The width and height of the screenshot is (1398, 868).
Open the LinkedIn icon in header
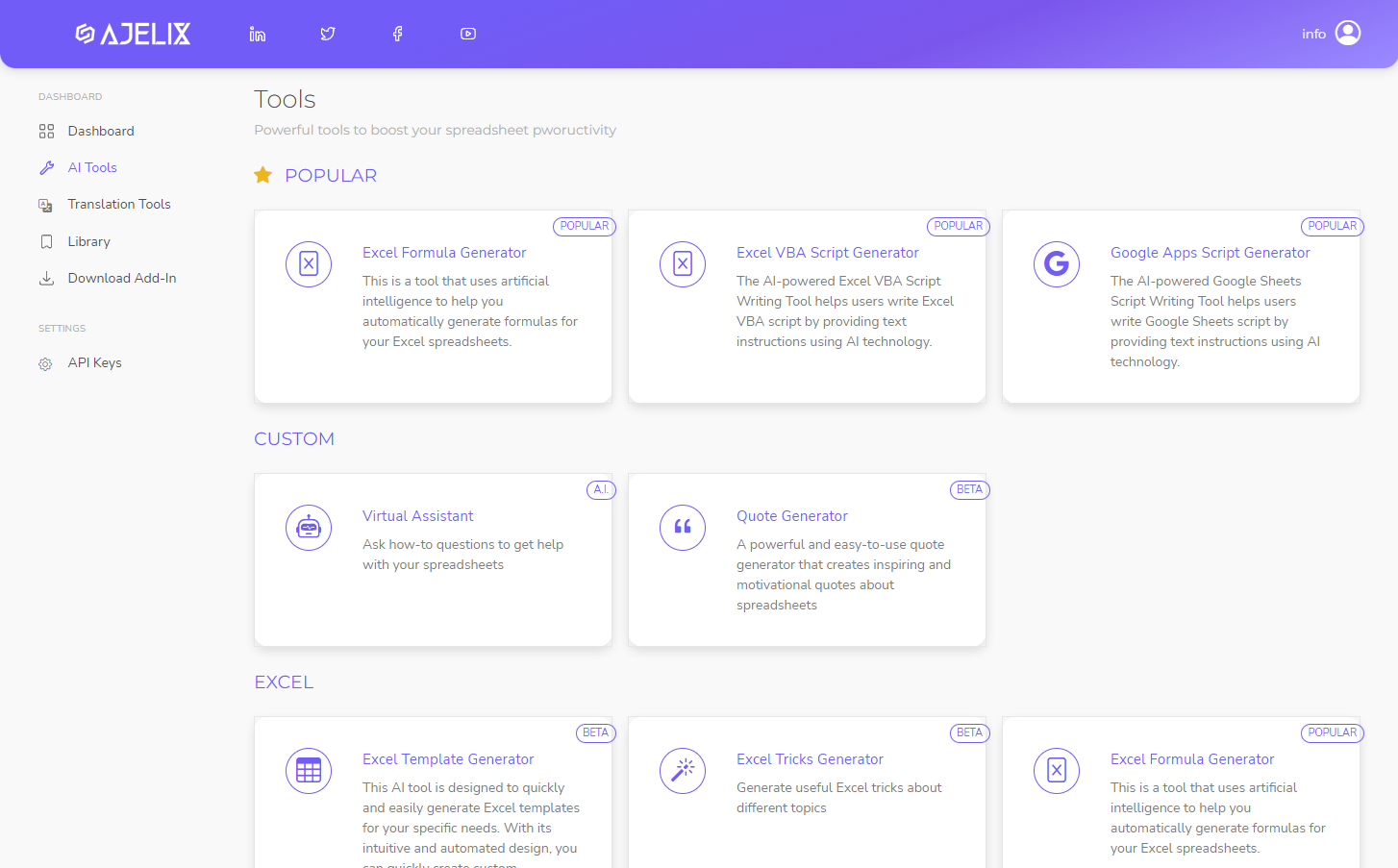coord(258,34)
